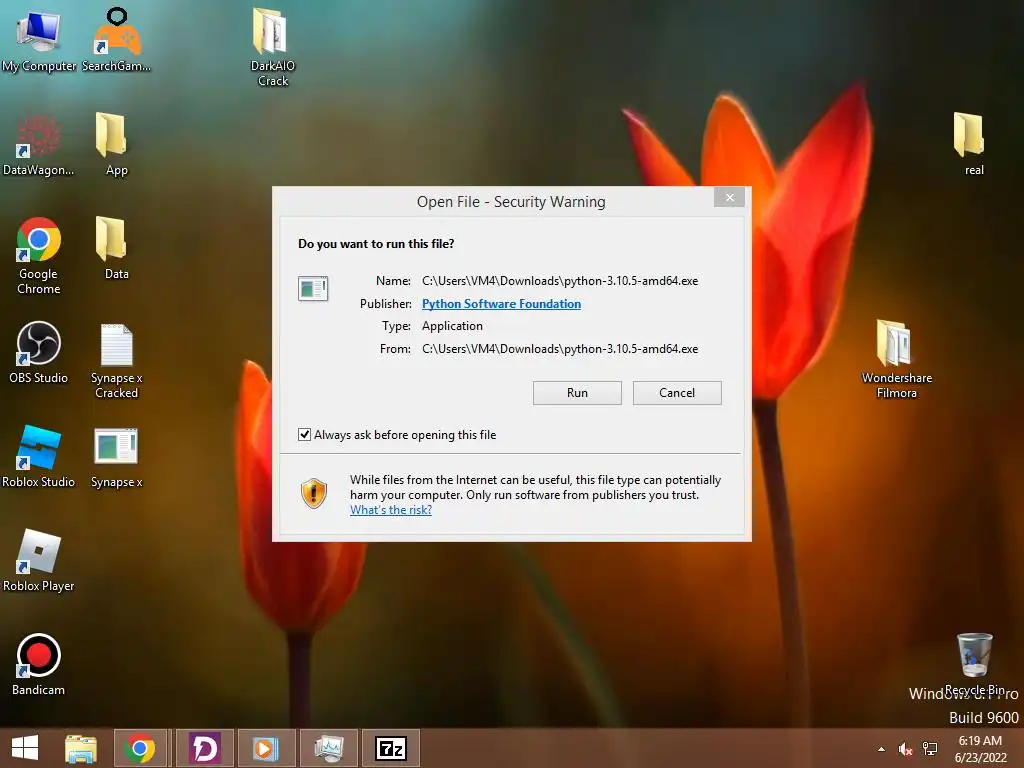This screenshot has height=768, width=1024.
Task: Uncheck Always ask before opening this file
Action: [304, 434]
